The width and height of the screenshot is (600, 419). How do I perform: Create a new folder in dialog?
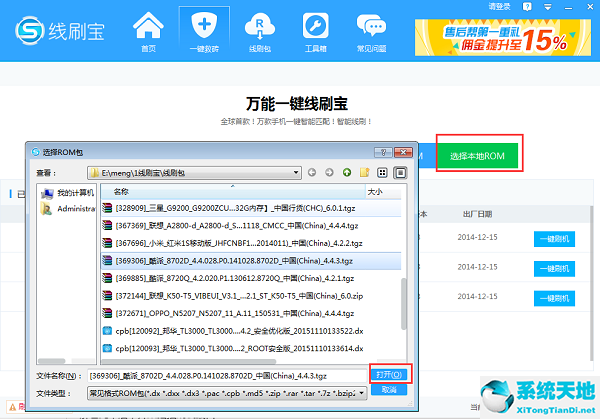click(364, 173)
